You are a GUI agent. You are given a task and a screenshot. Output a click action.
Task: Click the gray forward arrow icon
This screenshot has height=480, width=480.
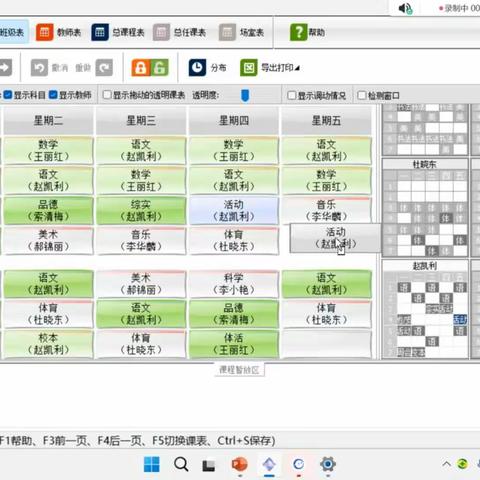pos(6,68)
